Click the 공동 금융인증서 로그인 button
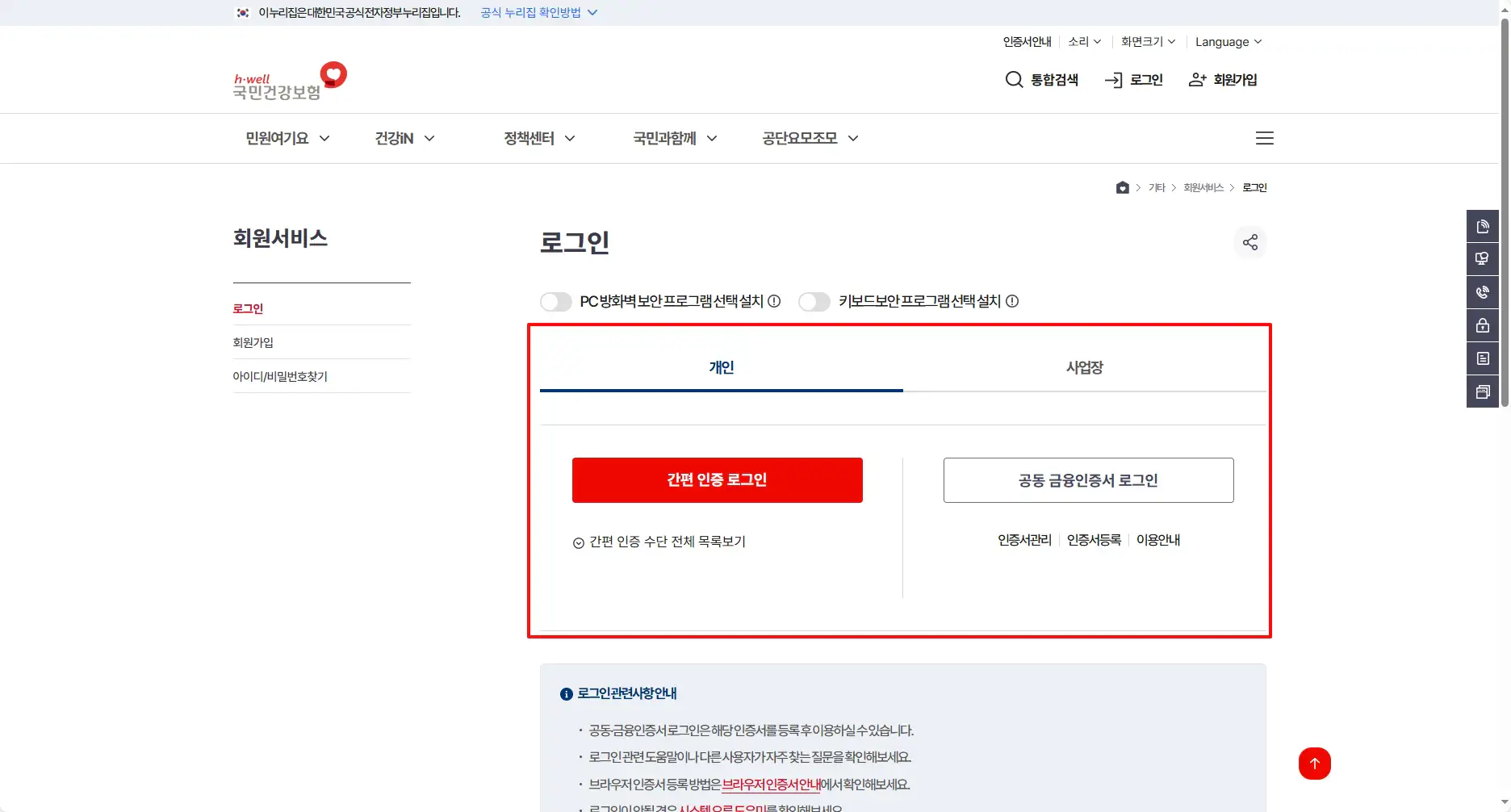The height and width of the screenshot is (812, 1511). 1089,480
